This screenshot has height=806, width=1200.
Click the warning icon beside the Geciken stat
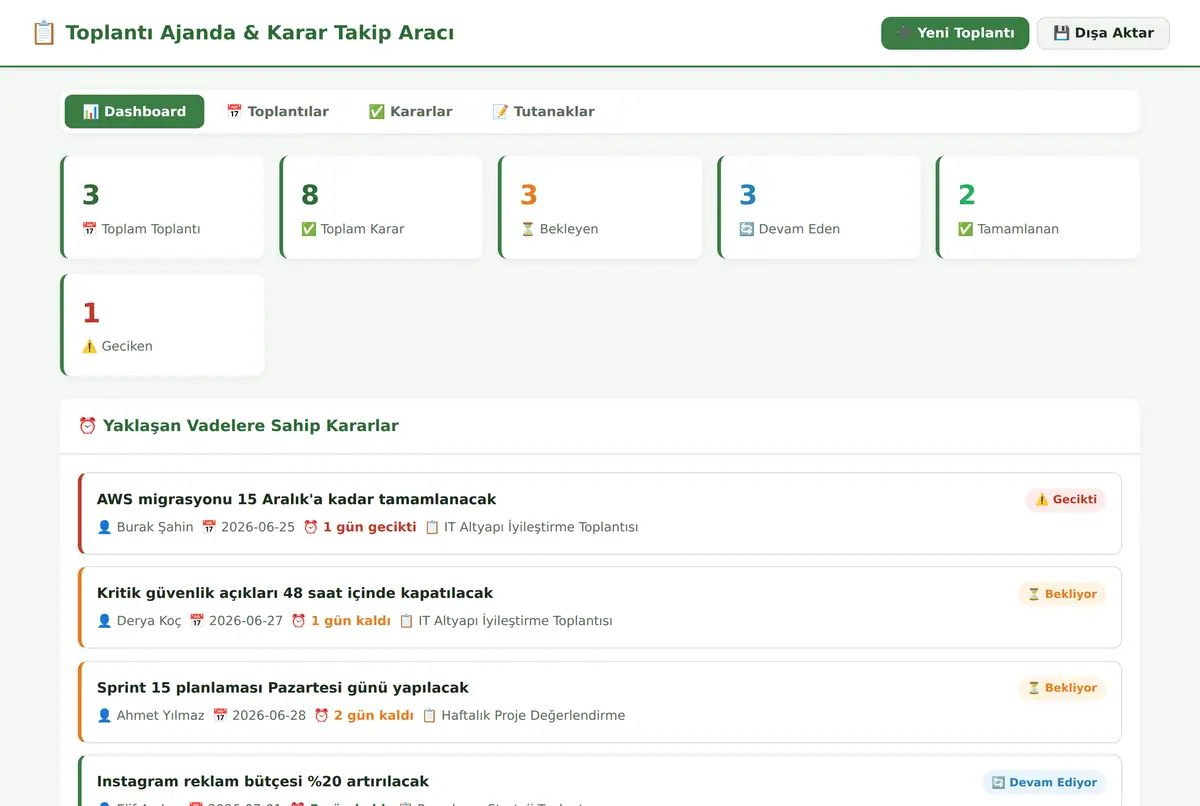[x=89, y=346]
